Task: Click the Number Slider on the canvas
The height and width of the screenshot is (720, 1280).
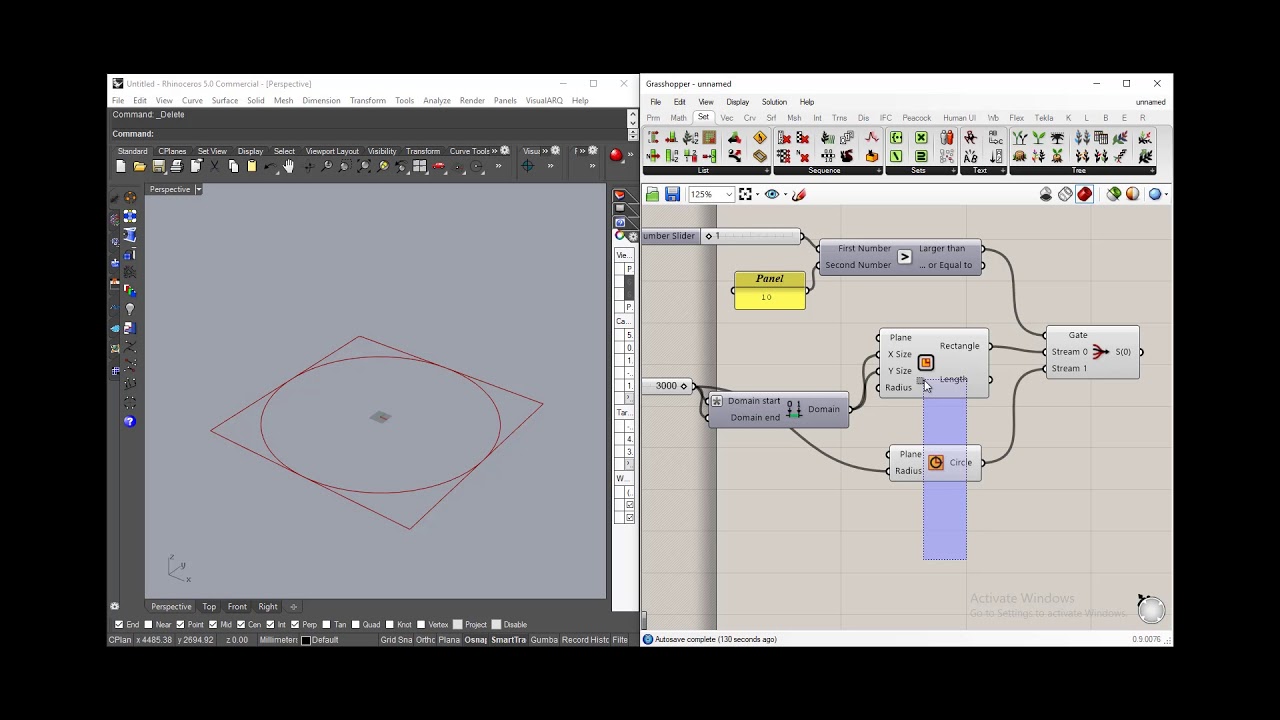Action: point(670,236)
